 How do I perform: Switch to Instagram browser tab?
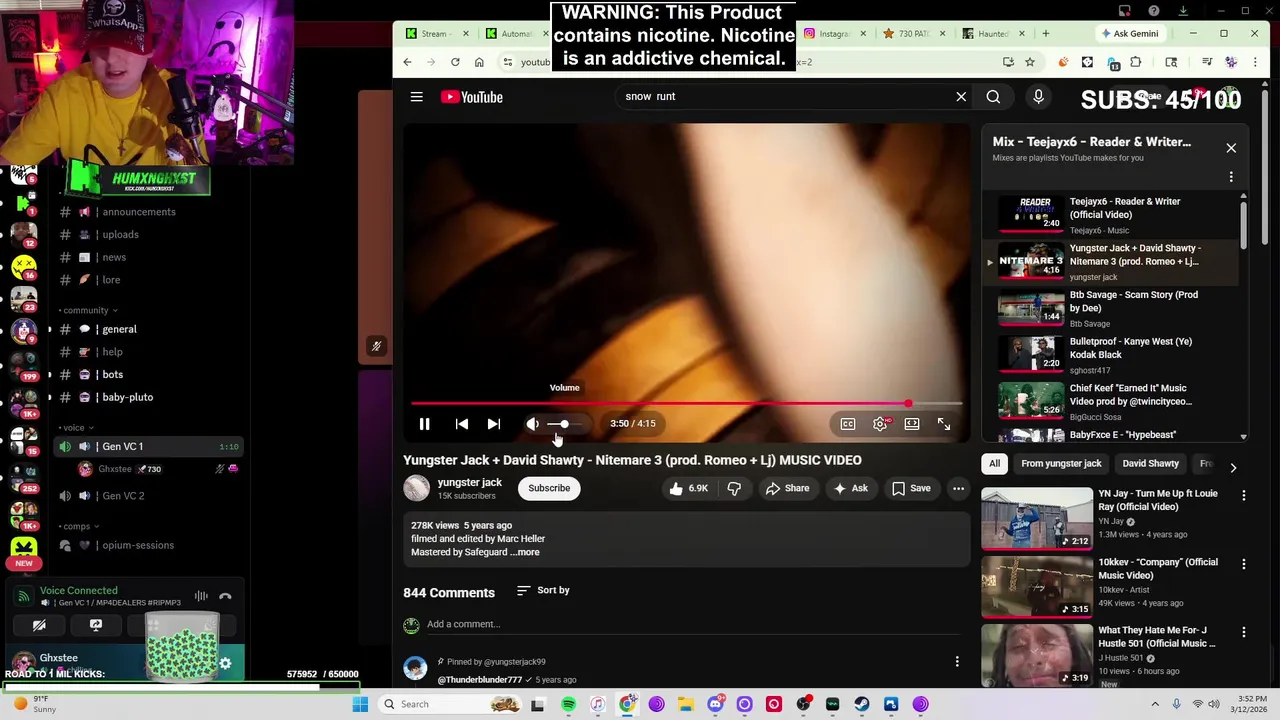[x=834, y=33]
